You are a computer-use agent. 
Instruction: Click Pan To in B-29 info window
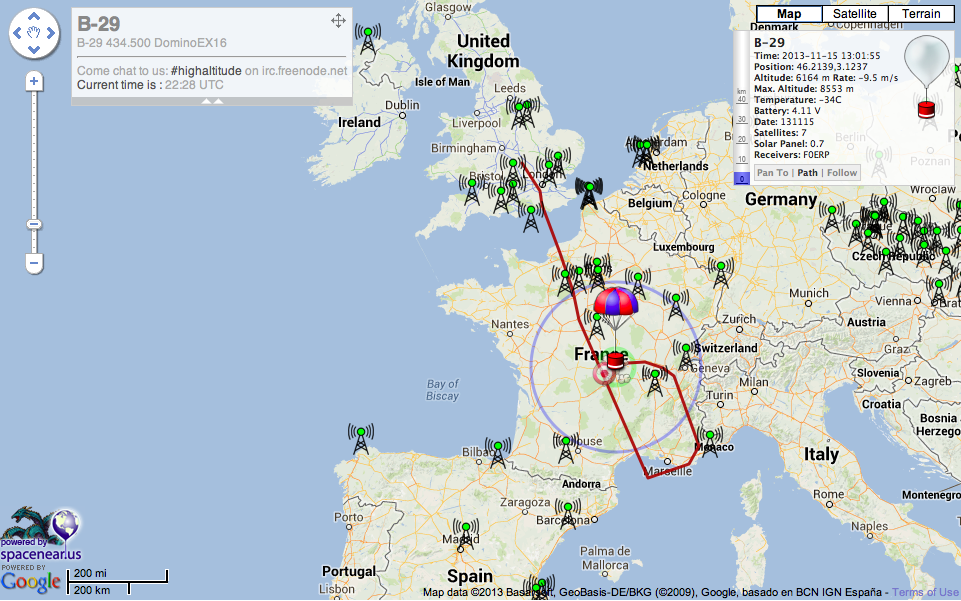[772, 173]
